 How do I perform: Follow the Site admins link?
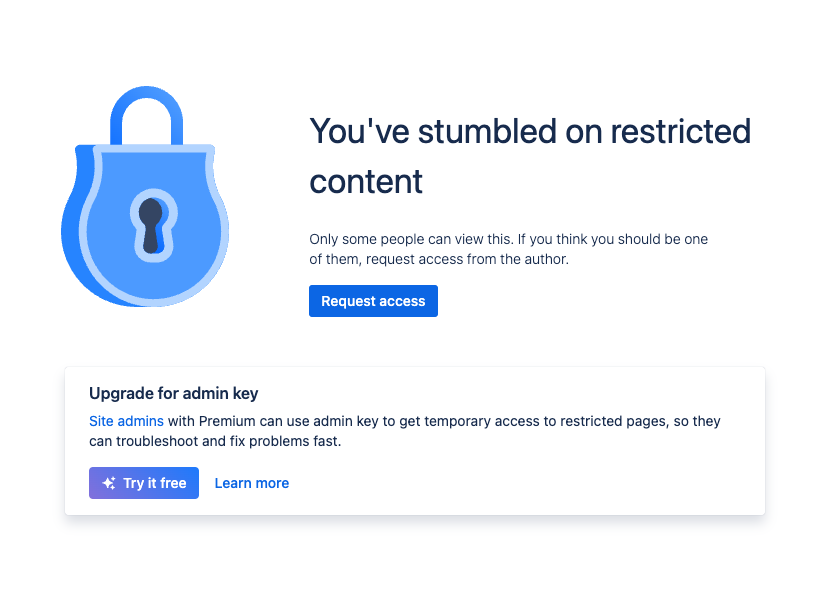click(x=126, y=421)
